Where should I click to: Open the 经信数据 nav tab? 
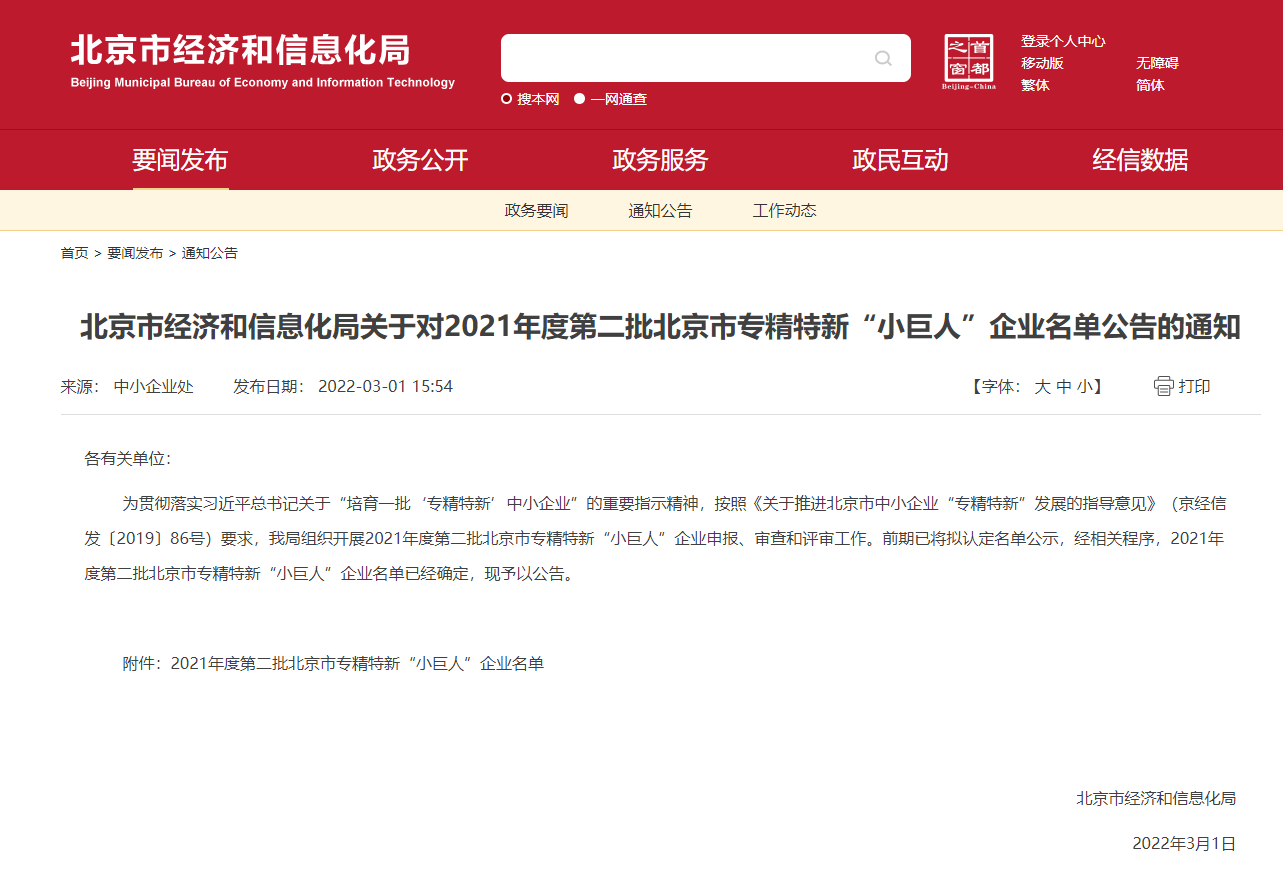tap(1140, 160)
